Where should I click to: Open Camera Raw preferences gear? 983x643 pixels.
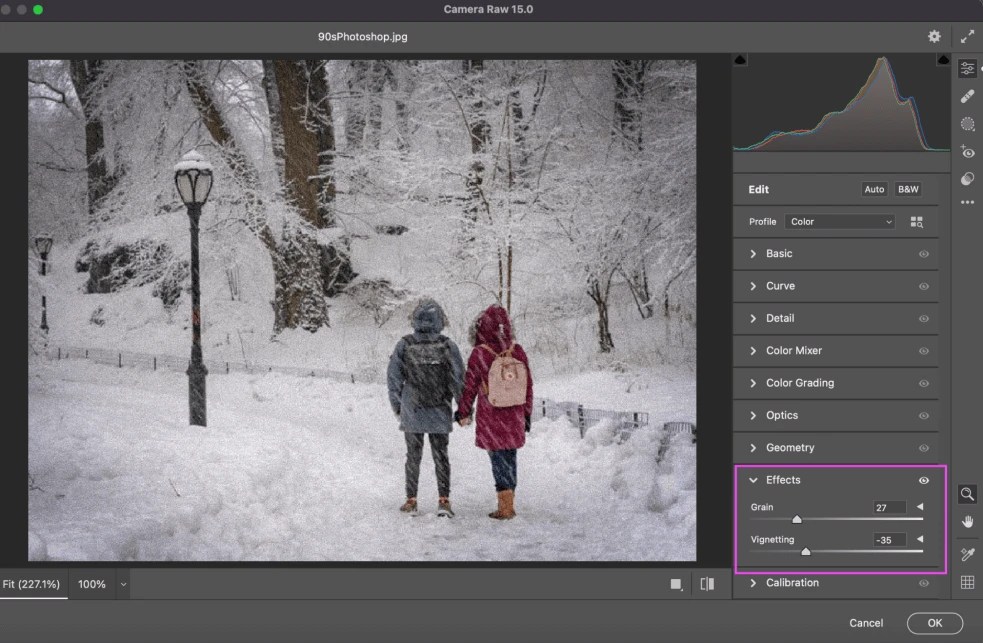click(x=933, y=36)
